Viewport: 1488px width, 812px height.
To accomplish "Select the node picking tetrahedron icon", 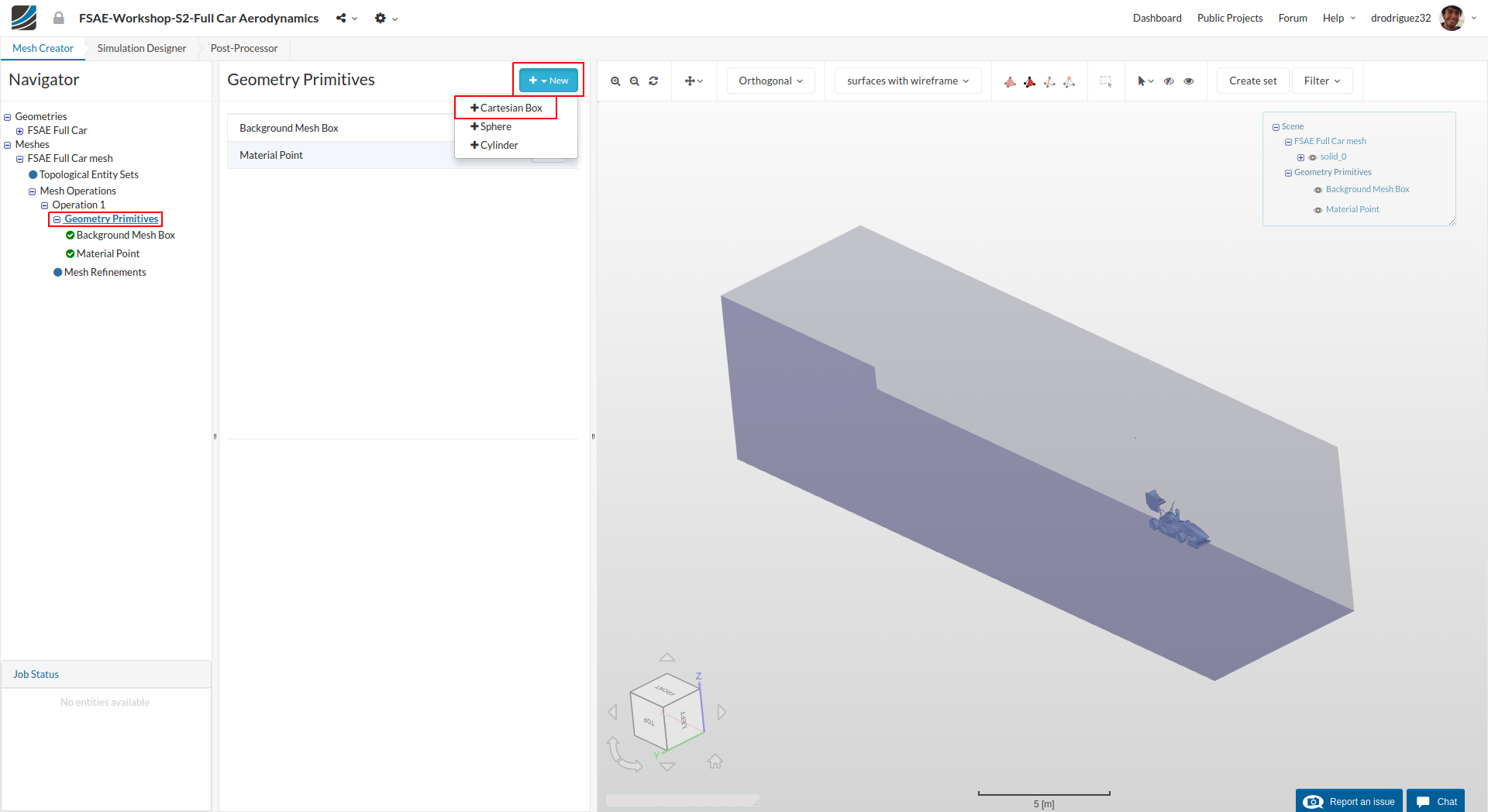I will [x=1069, y=81].
